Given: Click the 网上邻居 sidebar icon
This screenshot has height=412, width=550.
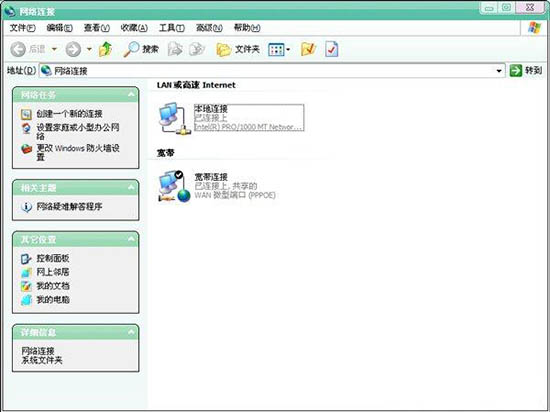Looking at the screenshot, I should pyautogui.click(x=26, y=272).
